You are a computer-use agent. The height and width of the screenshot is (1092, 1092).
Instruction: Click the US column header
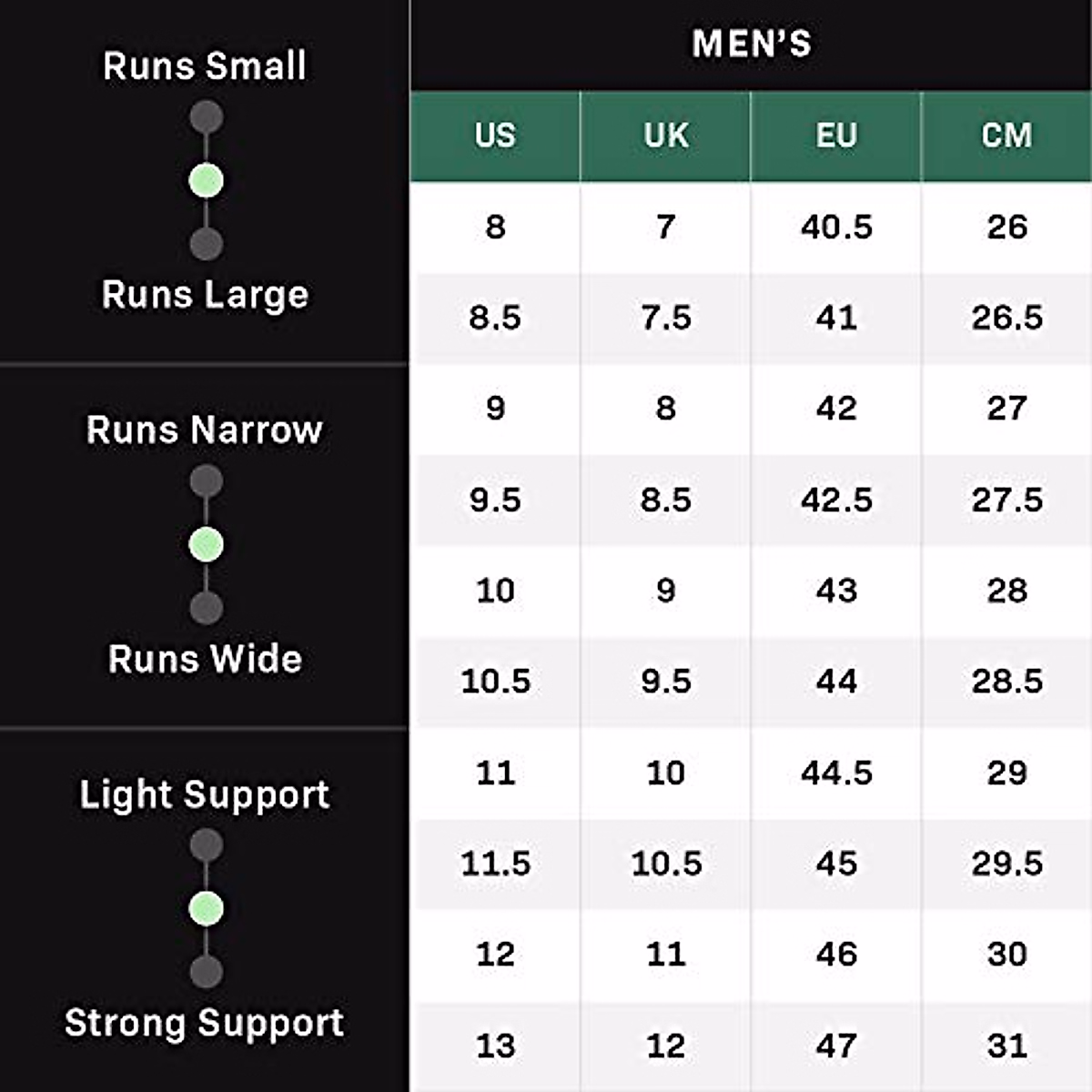point(495,136)
